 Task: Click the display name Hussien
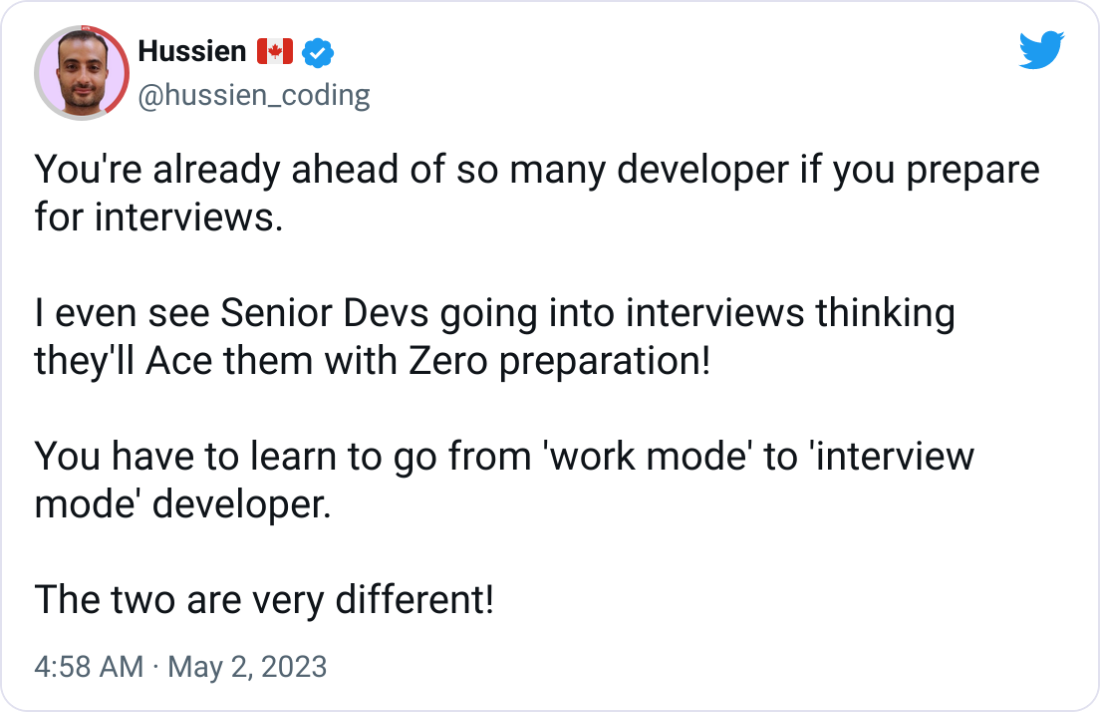click(x=190, y=51)
